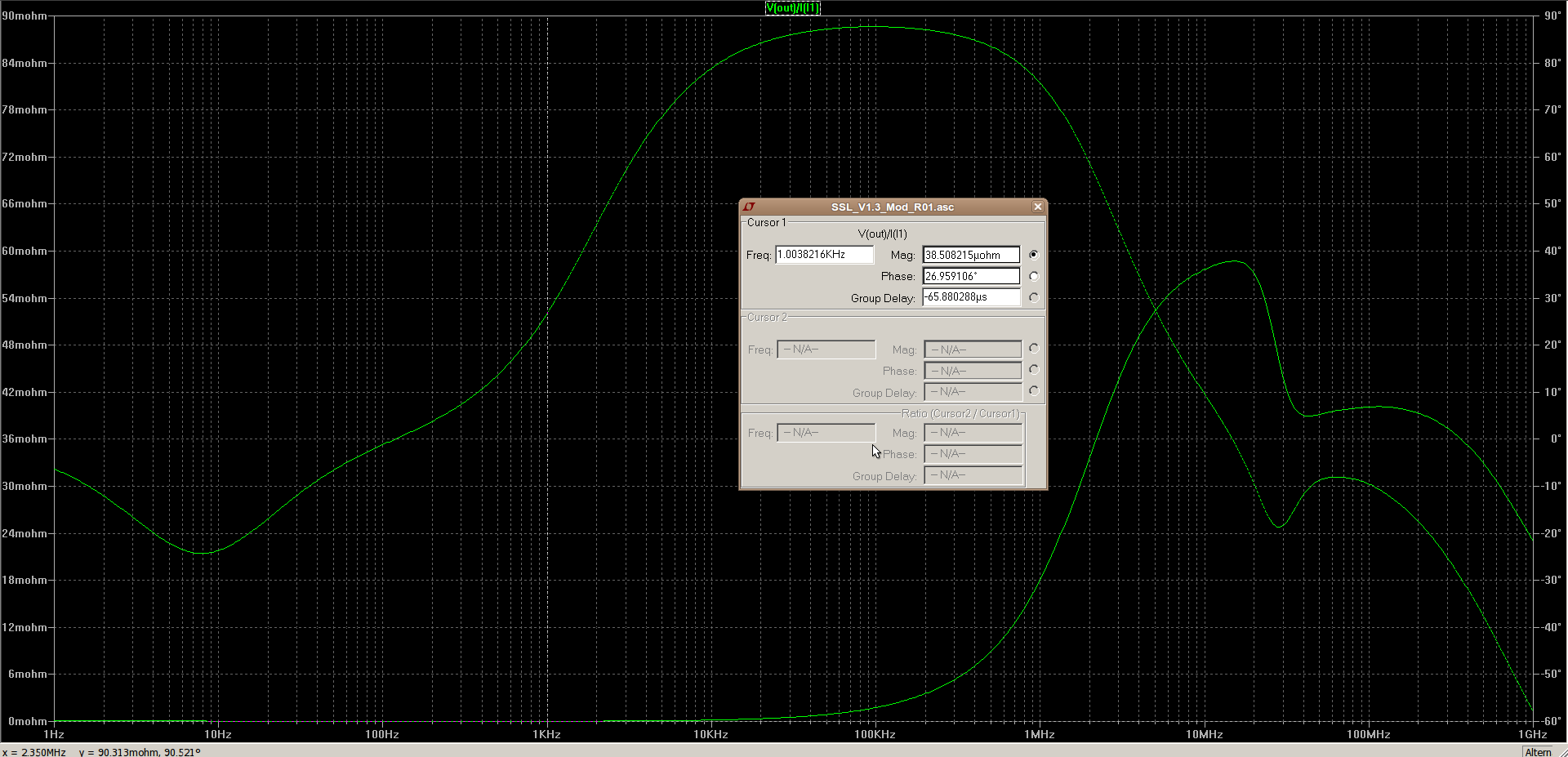Viewport: 1568px width, 757px height.
Task: Select the Cursor 2 Mag radio button
Action: [1034, 349]
